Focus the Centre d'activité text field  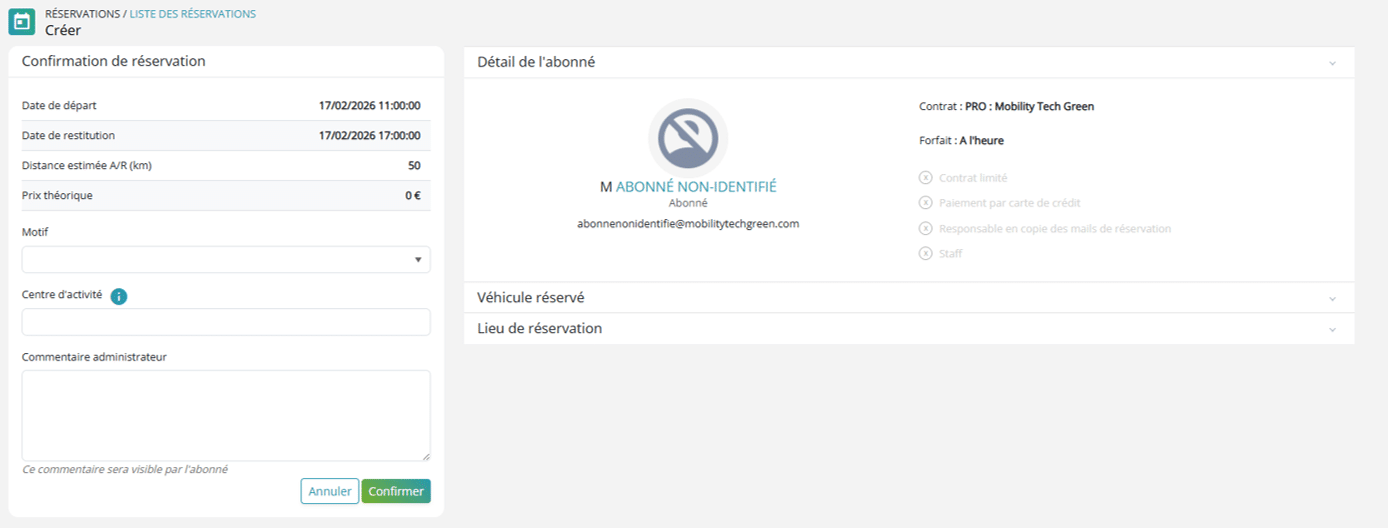226,322
